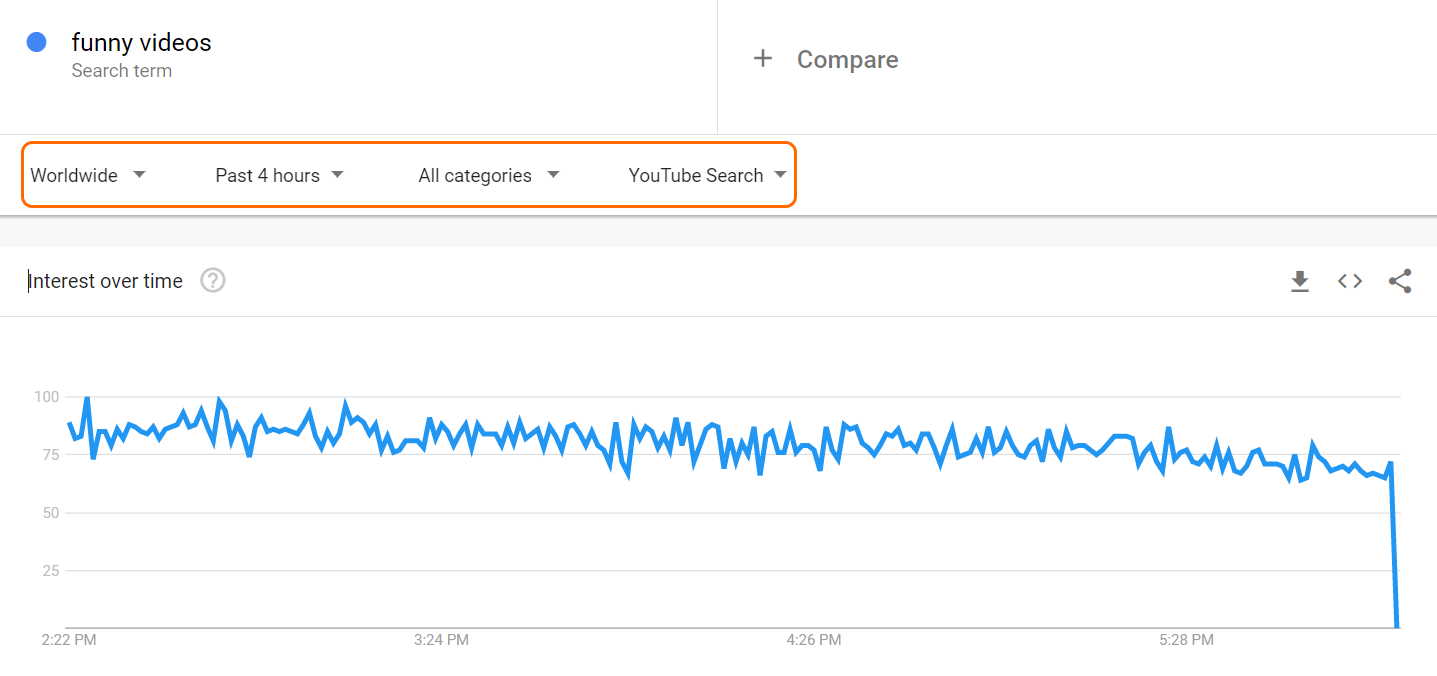1437x676 pixels.
Task: Click the blue dot beside funny videos
Action: click(x=37, y=42)
